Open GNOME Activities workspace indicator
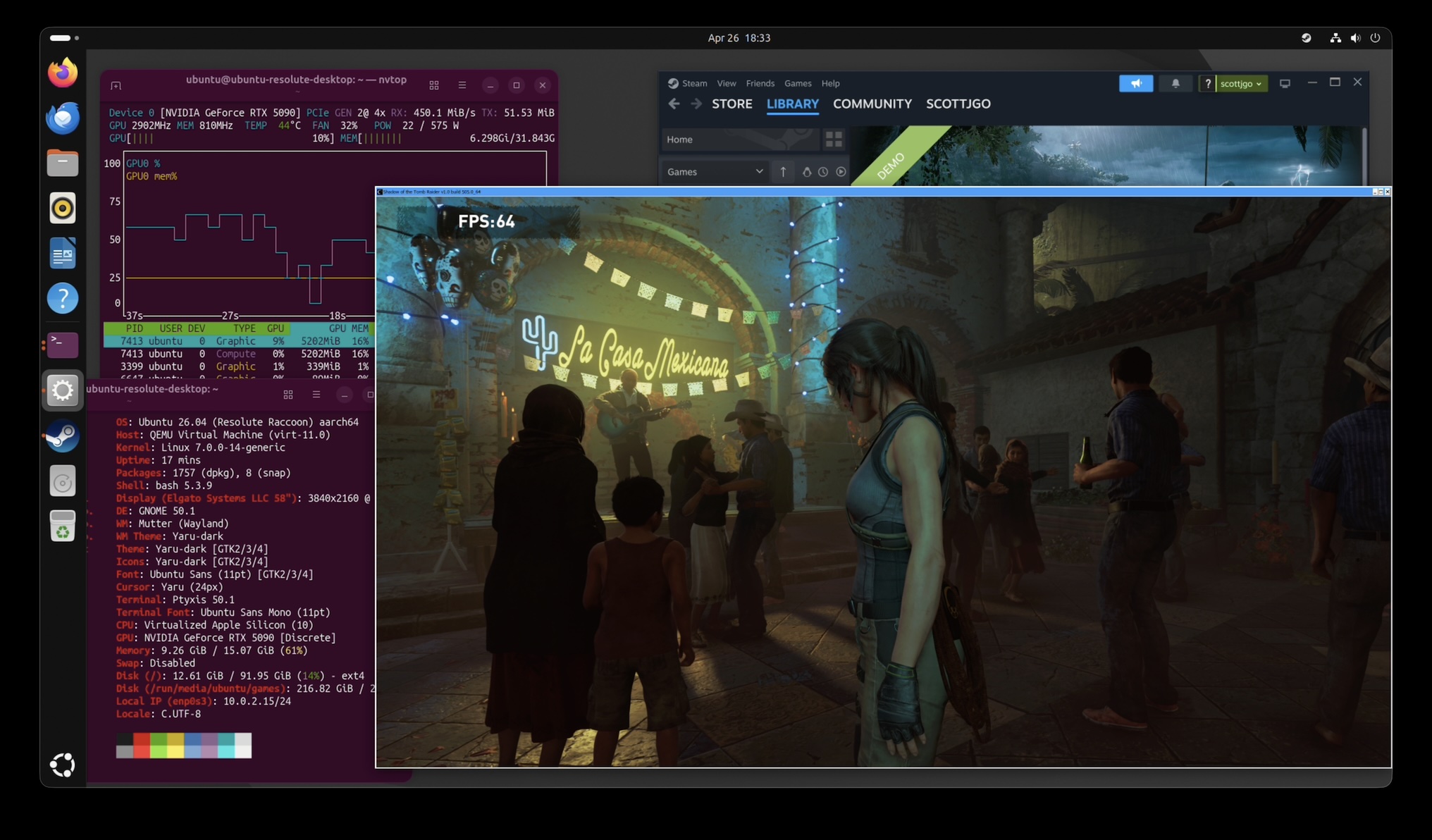This screenshot has height=840, width=1432. 64,38
